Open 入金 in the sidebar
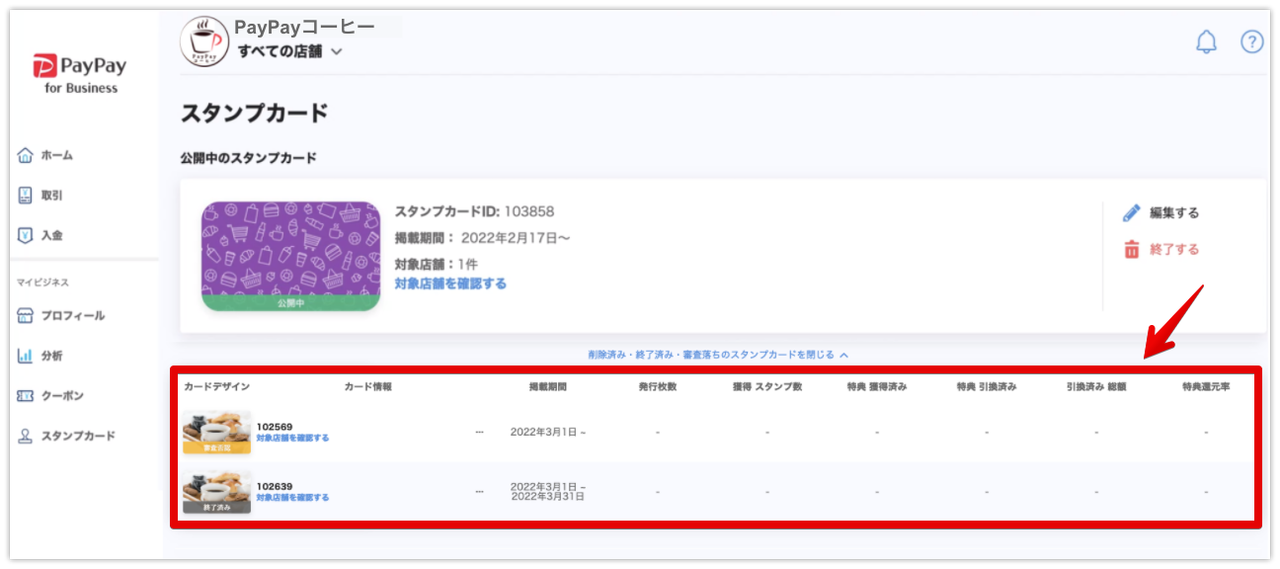This screenshot has width=1280, height=569. click(x=52, y=236)
